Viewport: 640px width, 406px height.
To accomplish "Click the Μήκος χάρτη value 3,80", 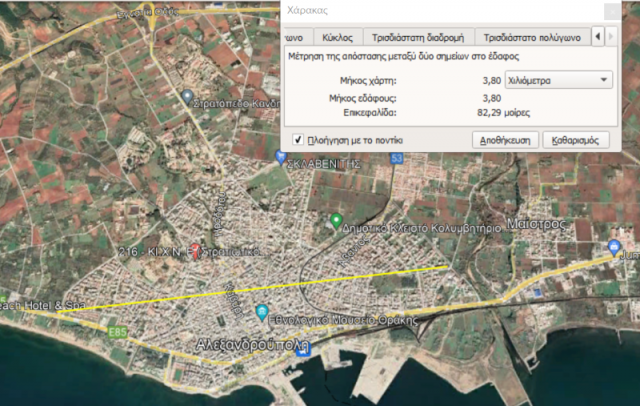I will 491,80.
